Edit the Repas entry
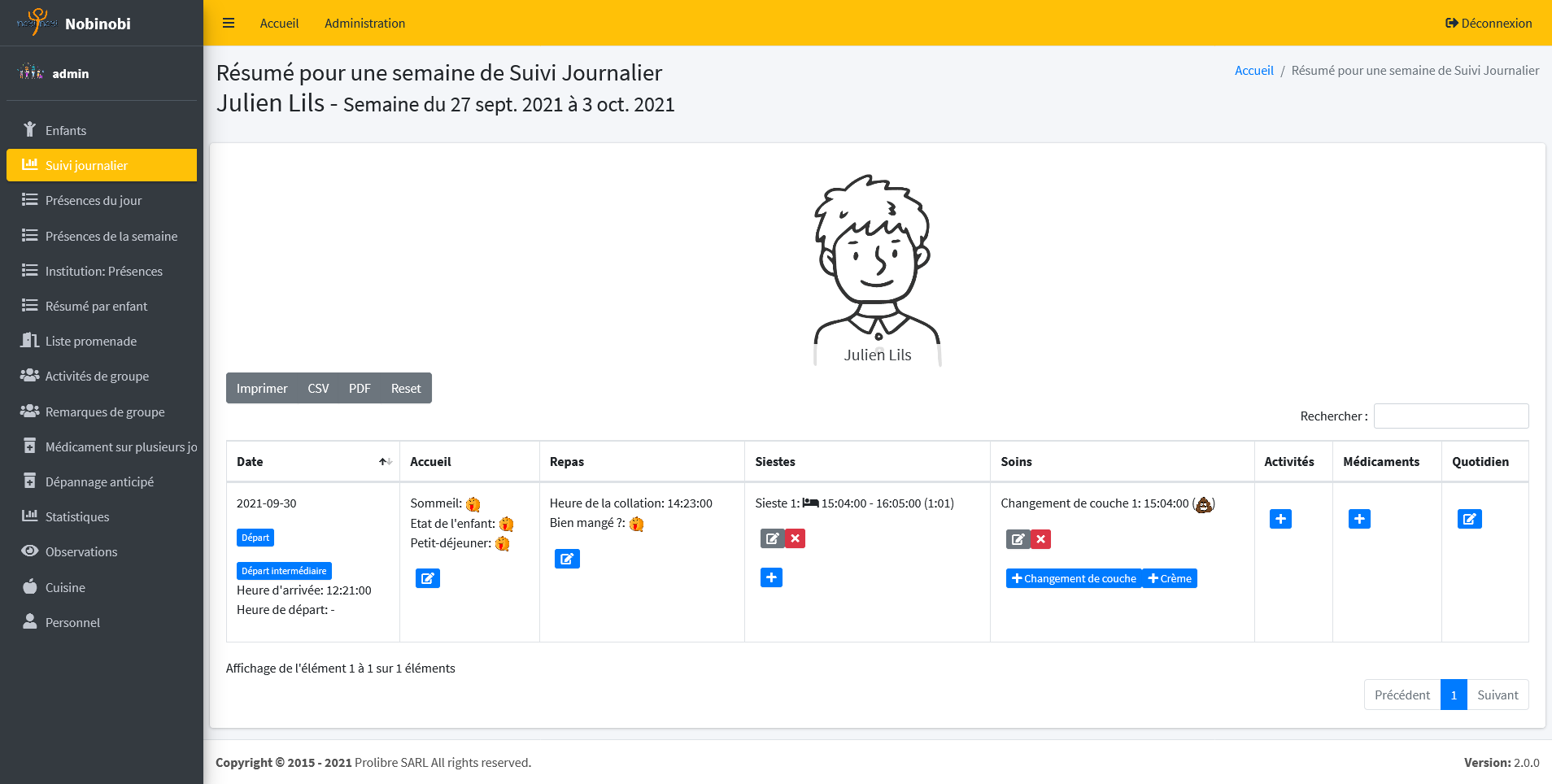The height and width of the screenshot is (784, 1552). 567,559
